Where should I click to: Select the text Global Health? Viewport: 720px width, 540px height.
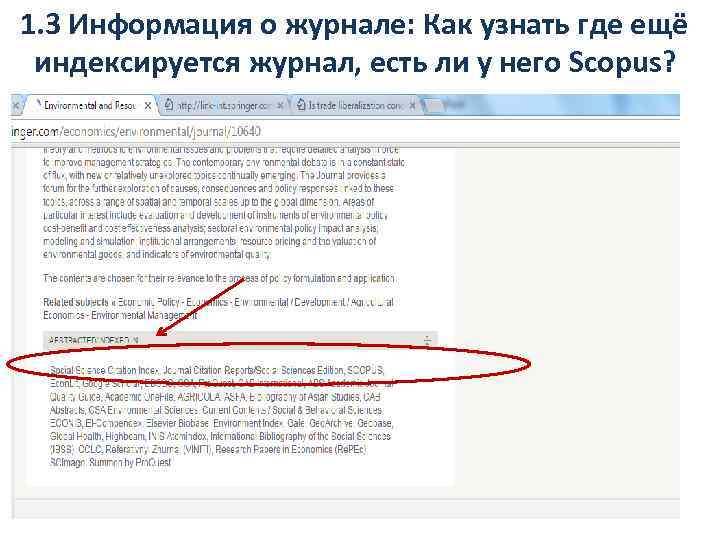point(76,436)
